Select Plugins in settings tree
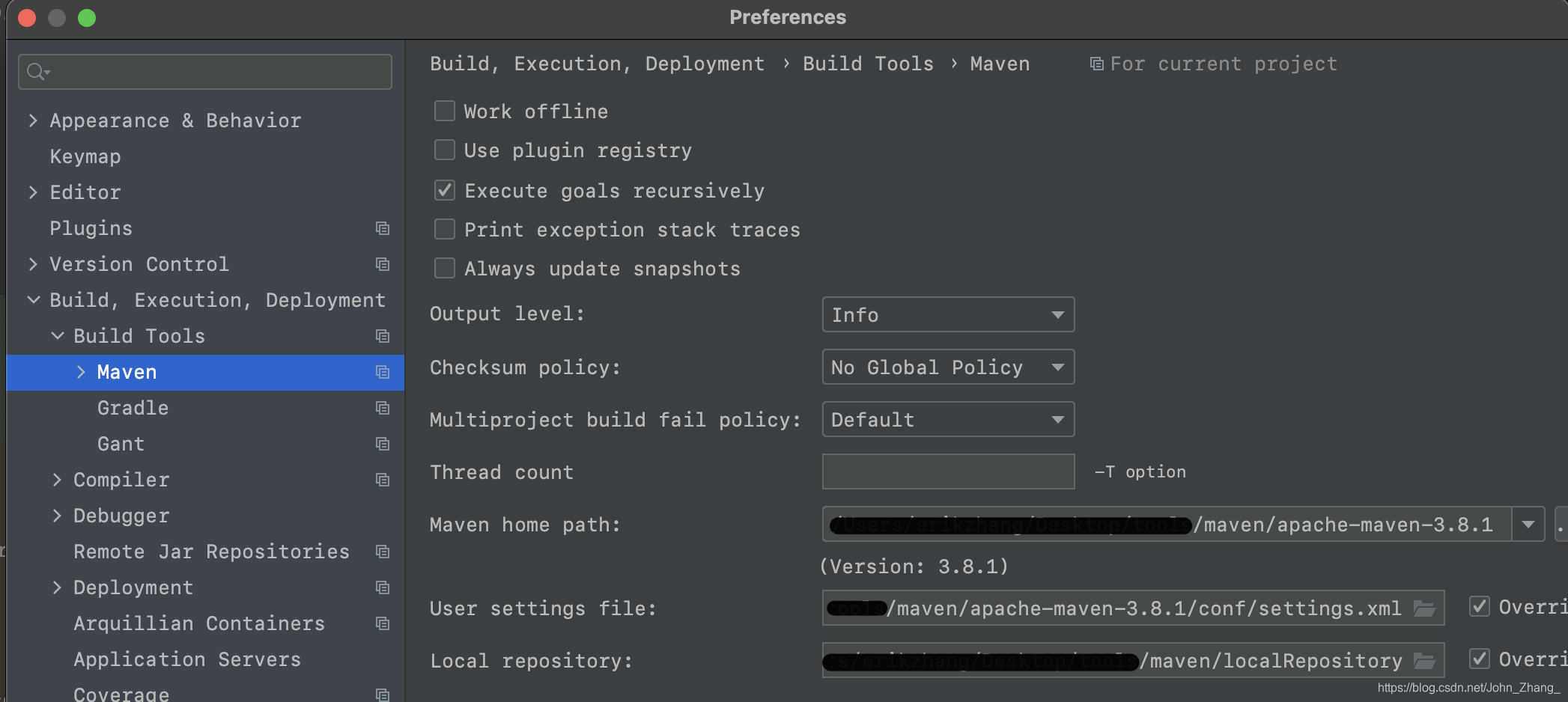This screenshot has width=1568, height=702. 91,228
